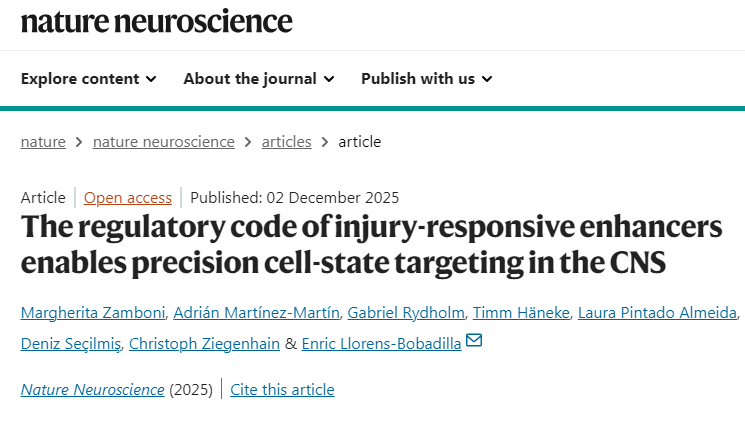Click the envelope icon beside Enric Llorens-Bobadilla
Image resolution: width=745 pixels, height=421 pixels.
coord(474,341)
